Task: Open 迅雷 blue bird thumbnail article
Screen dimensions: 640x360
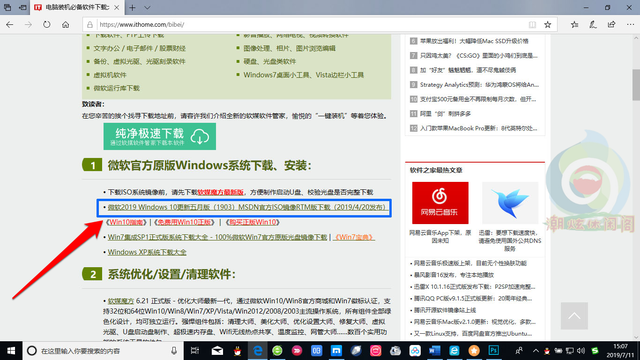Action: tap(510, 203)
